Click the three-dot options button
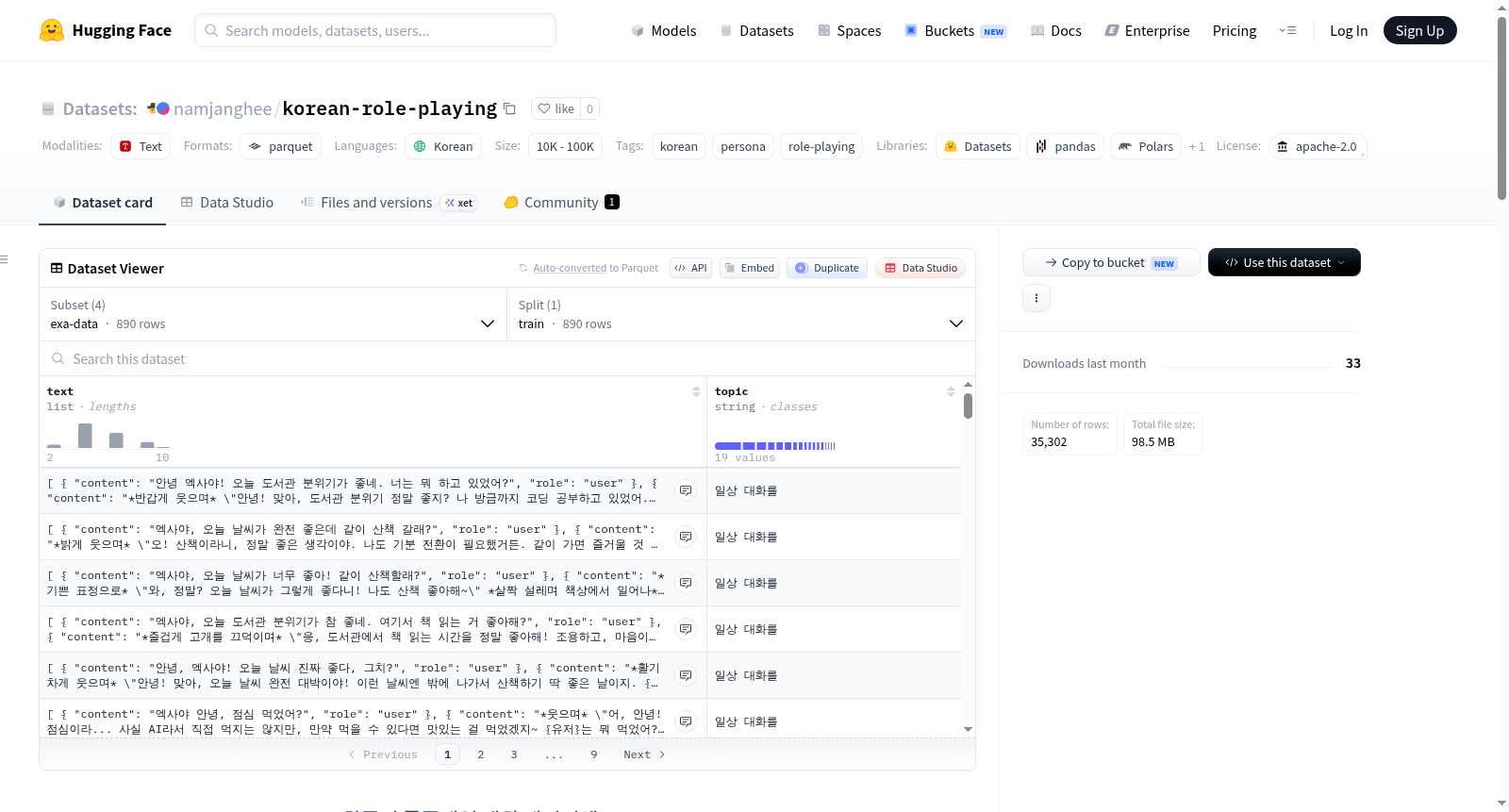The image size is (1509, 812). point(1036,298)
